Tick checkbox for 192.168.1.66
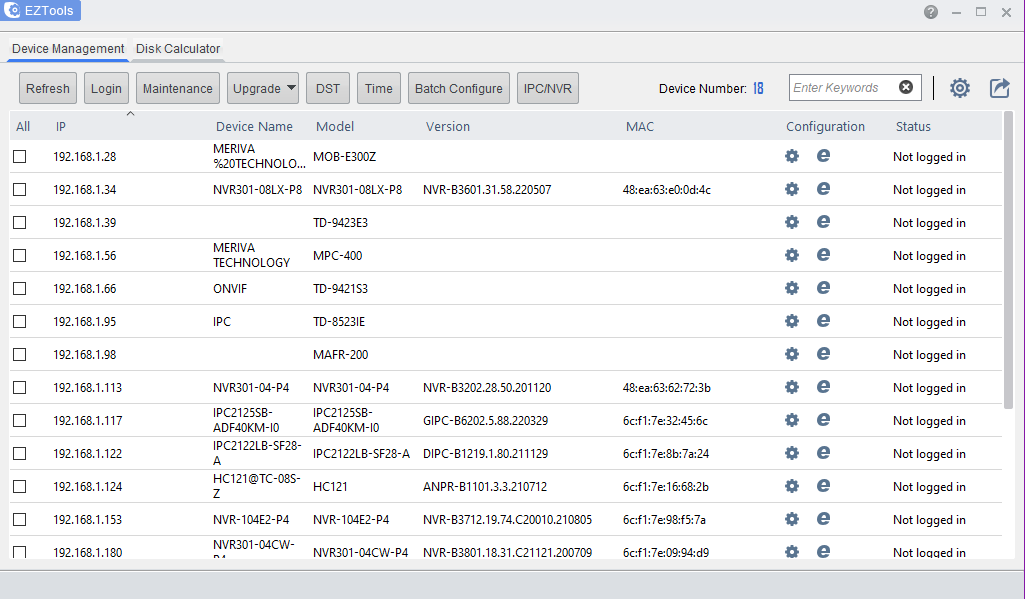 point(20,288)
